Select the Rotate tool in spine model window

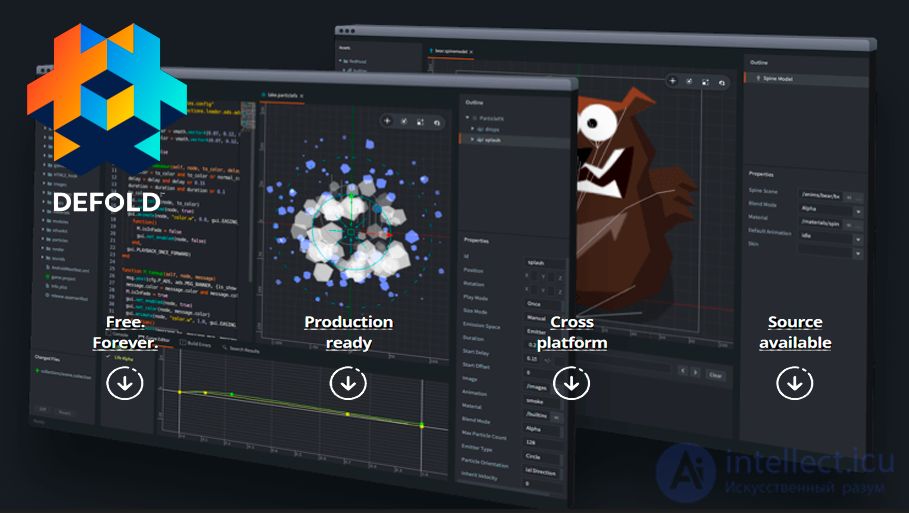point(689,81)
